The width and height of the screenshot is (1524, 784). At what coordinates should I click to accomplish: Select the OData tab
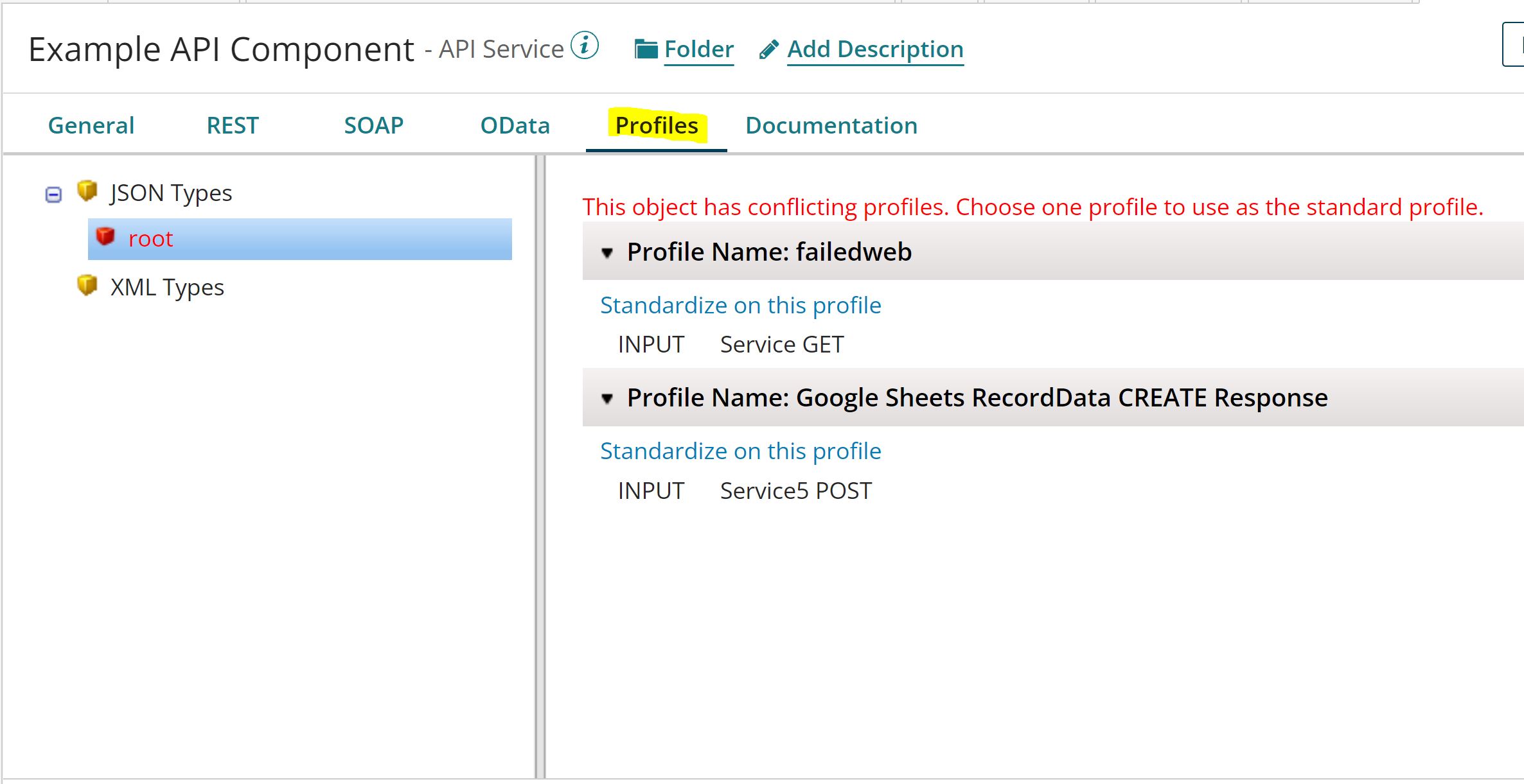pos(515,125)
